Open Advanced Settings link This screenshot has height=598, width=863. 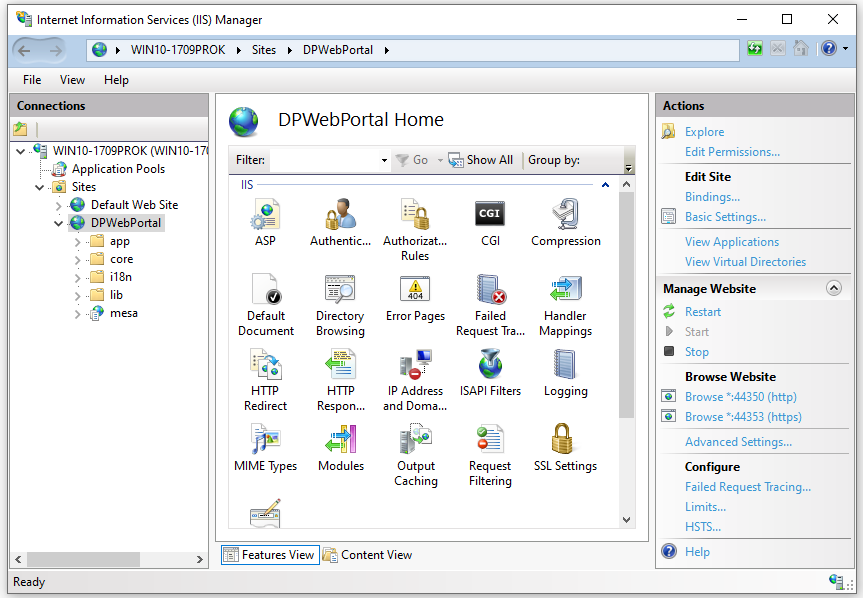coord(738,442)
